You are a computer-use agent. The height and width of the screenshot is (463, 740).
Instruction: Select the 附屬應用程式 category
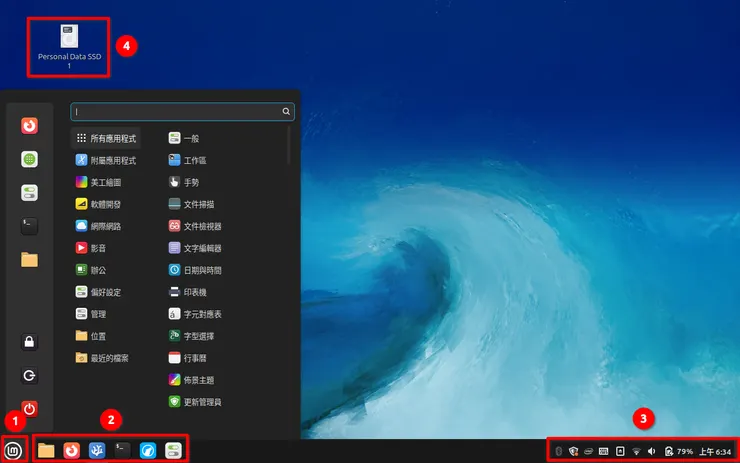tap(106, 160)
